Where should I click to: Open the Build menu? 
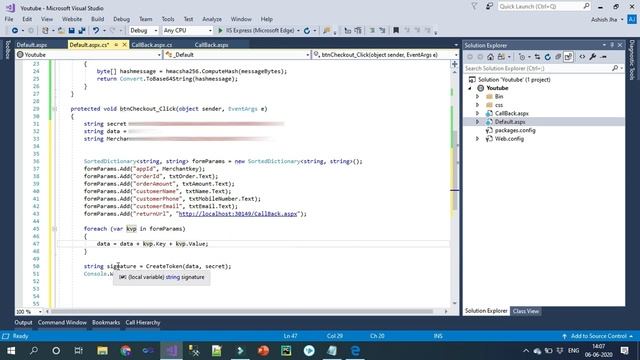[x=98, y=19]
